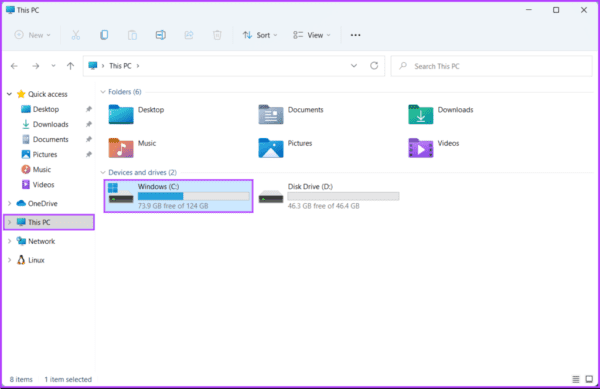Image resolution: width=600 pixels, height=389 pixels.
Task: Go up one level with Up arrow
Action: (70, 66)
